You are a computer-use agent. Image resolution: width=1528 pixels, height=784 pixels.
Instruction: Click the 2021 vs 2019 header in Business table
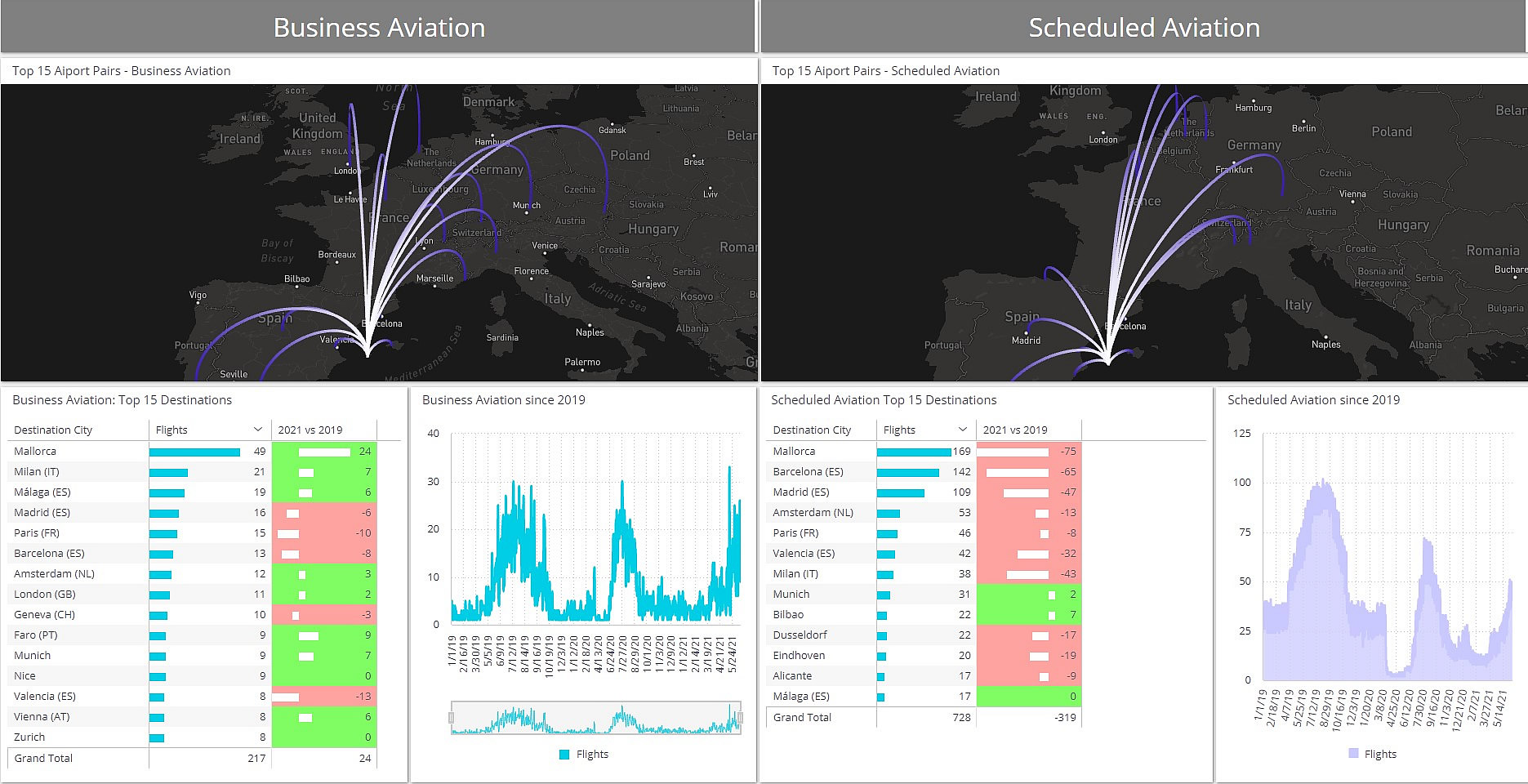click(x=310, y=430)
